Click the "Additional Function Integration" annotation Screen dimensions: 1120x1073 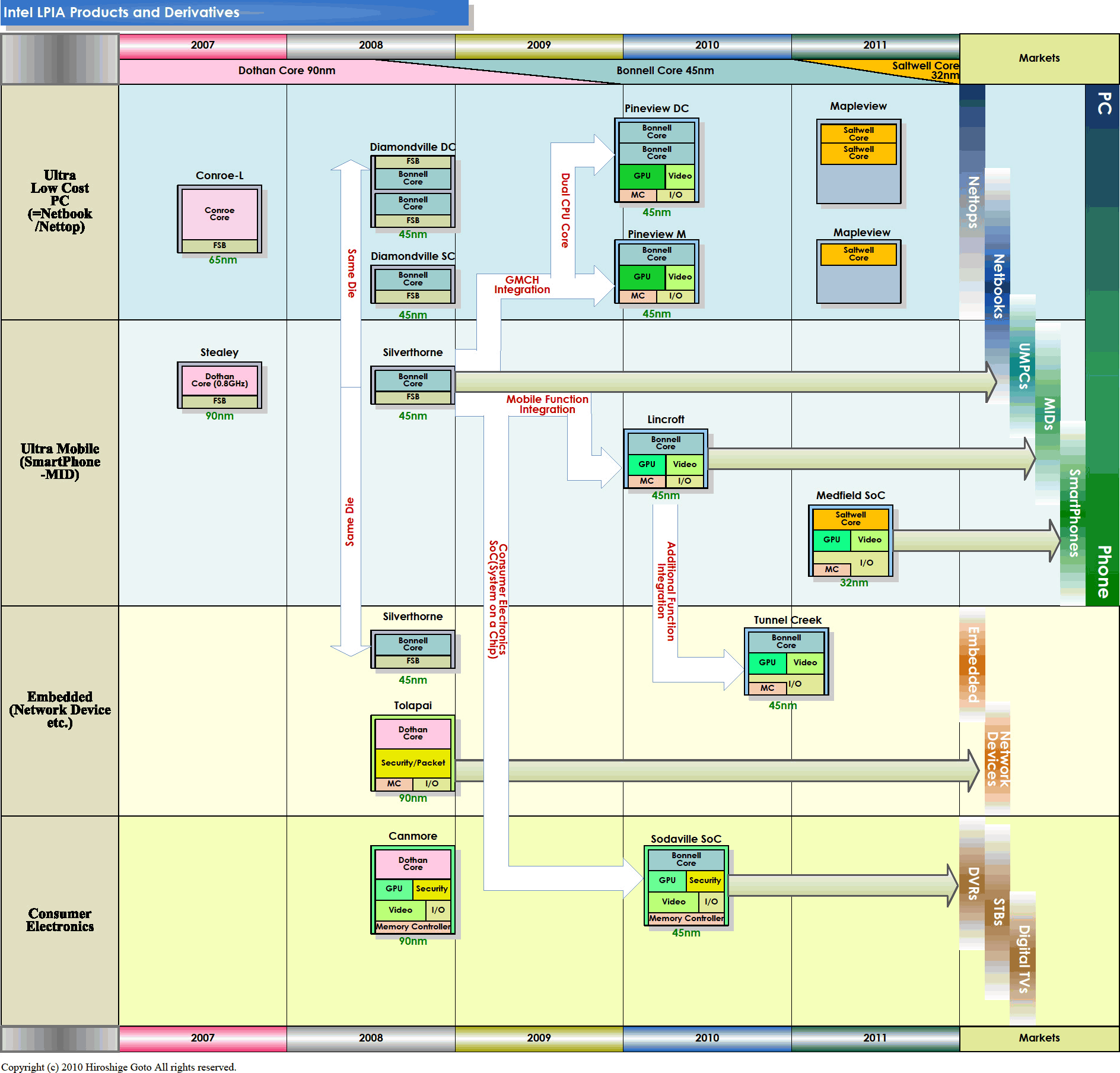pos(666,592)
